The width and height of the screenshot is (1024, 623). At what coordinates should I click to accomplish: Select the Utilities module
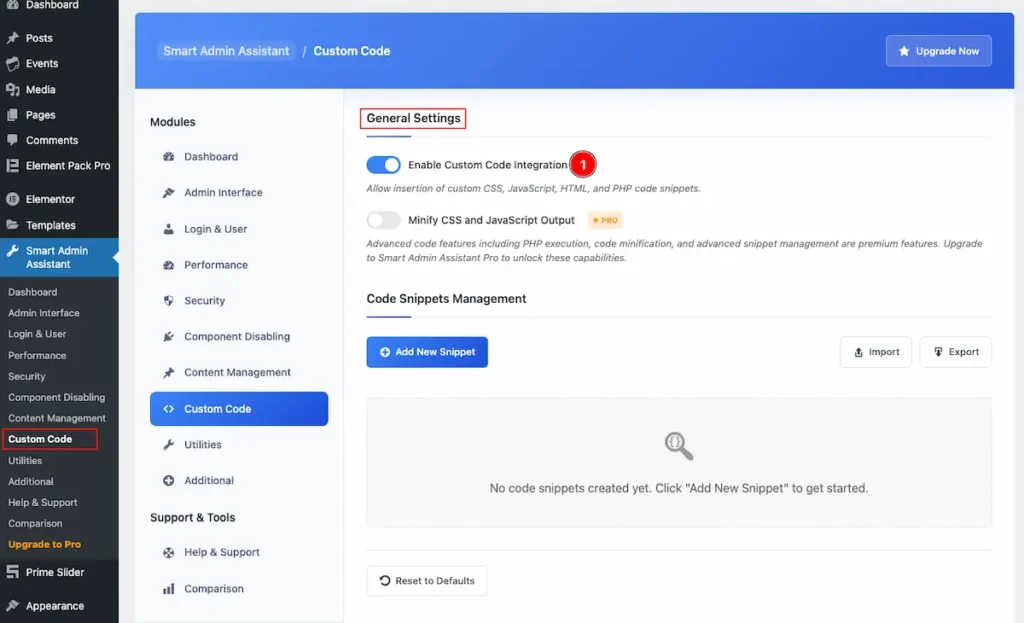coord(239,445)
